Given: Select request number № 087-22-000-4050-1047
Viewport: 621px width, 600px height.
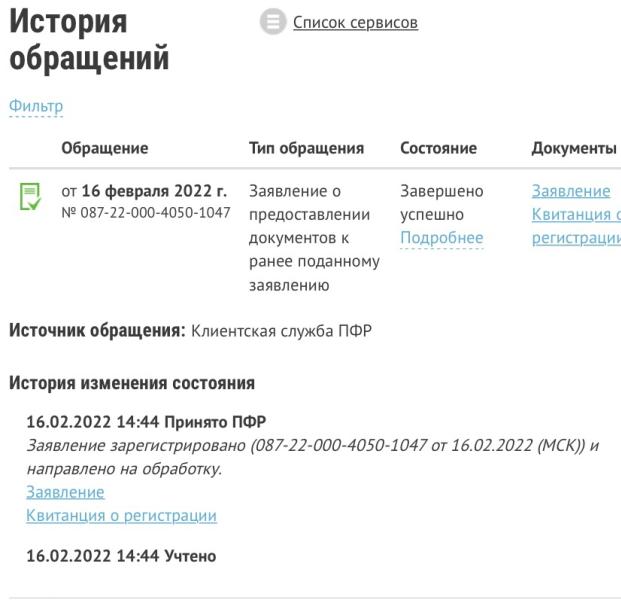Looking at the screenshot, I should click(146, 213).
